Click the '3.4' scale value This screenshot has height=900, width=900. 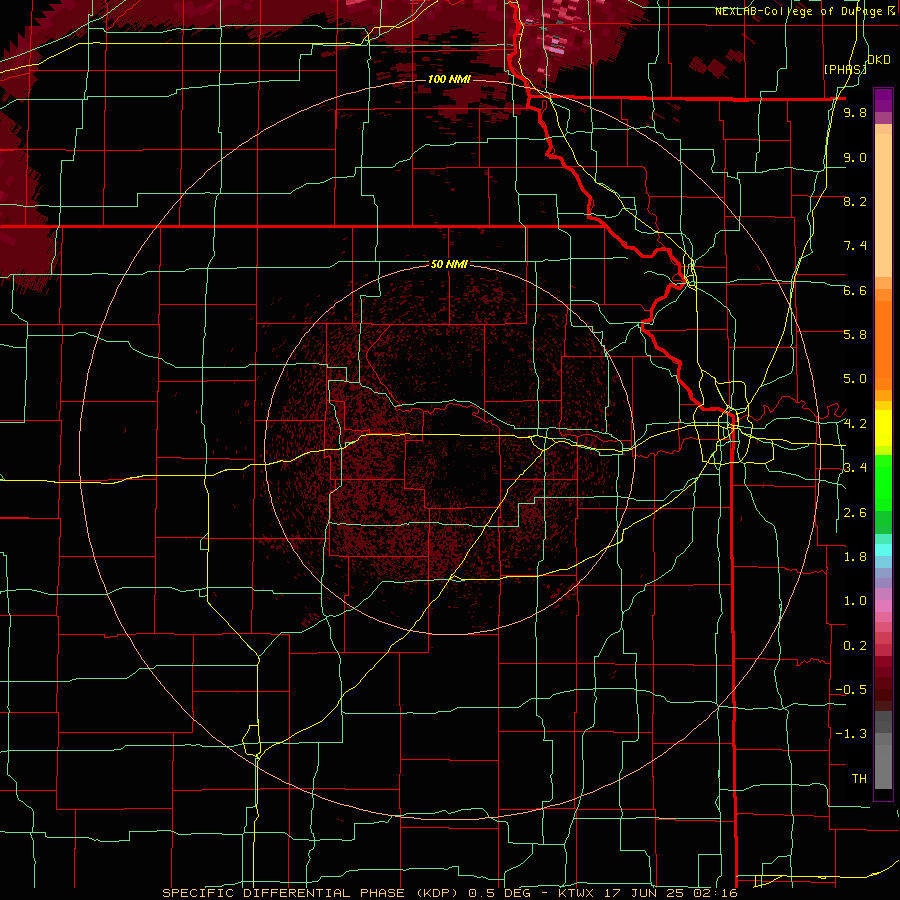[x=855, y=468]
